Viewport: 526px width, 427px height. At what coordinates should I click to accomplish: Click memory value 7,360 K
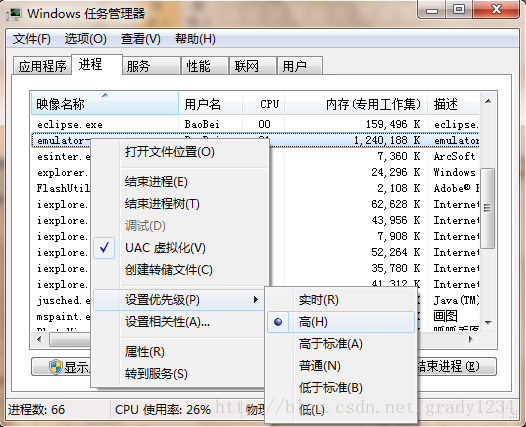pos(399,156)
